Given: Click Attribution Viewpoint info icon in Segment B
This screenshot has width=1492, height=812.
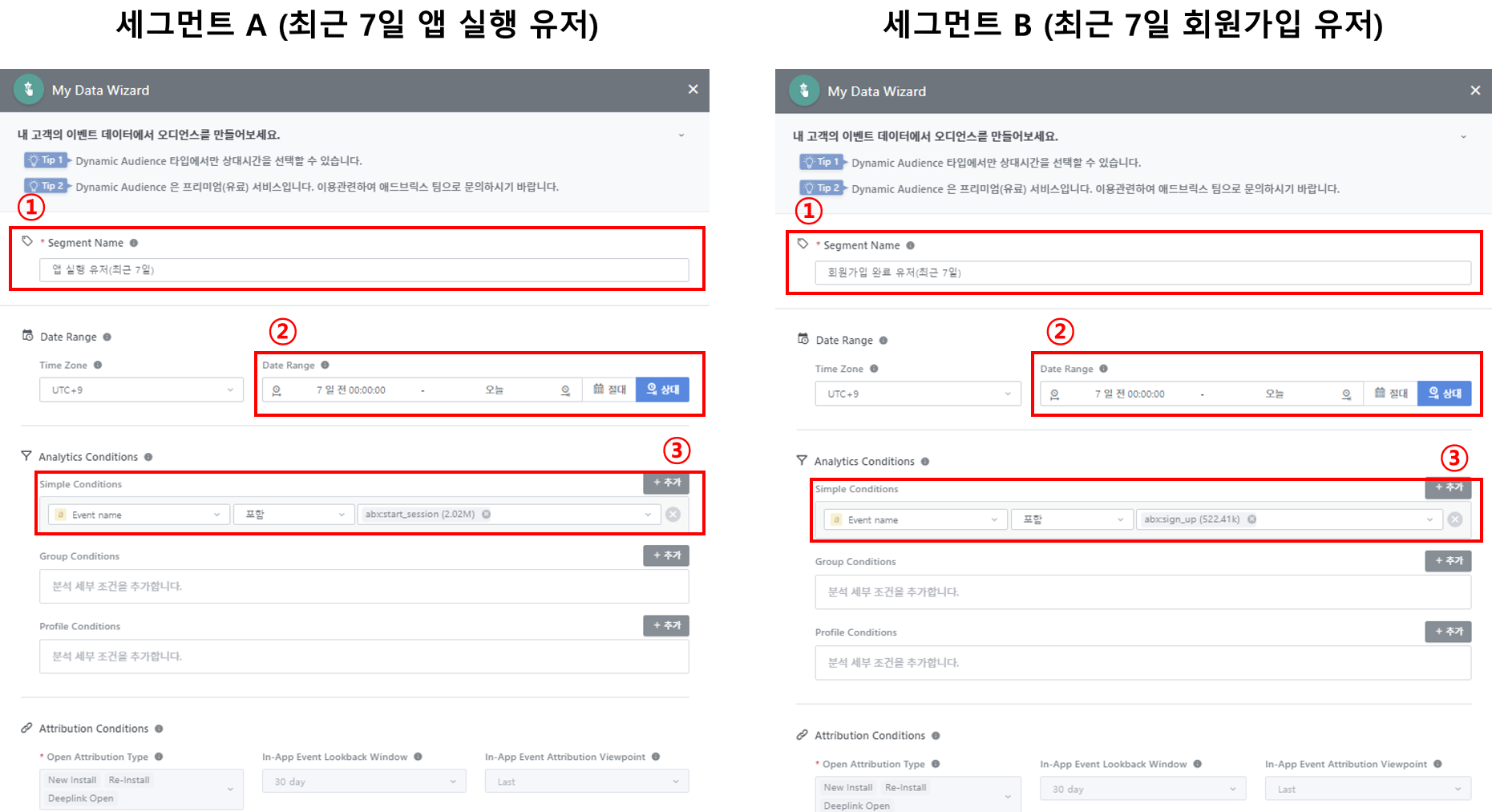Looking at the screenshot, I should [x=1437, y=764].
